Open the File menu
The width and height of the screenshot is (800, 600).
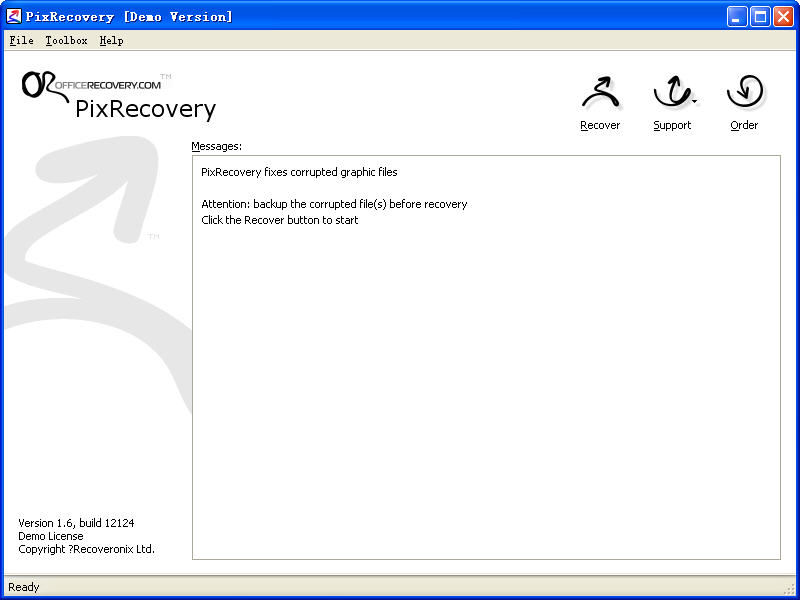click(21, 41)
